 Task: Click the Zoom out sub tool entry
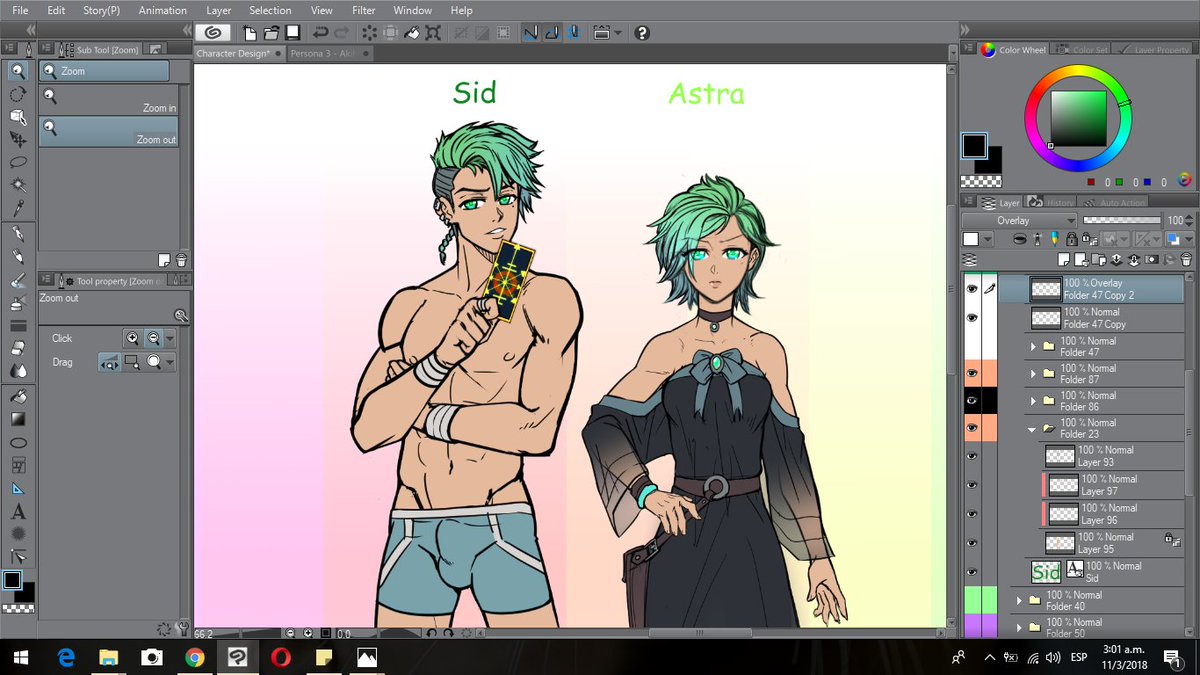[108, 133]
